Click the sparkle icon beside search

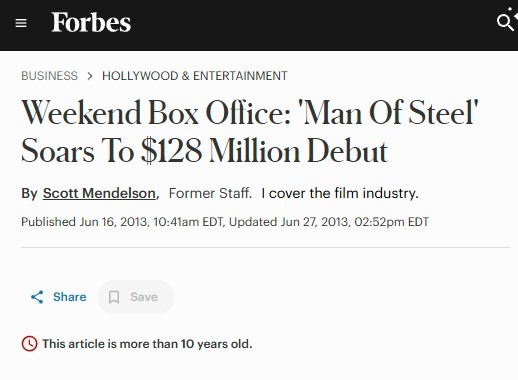click(513, 12)
